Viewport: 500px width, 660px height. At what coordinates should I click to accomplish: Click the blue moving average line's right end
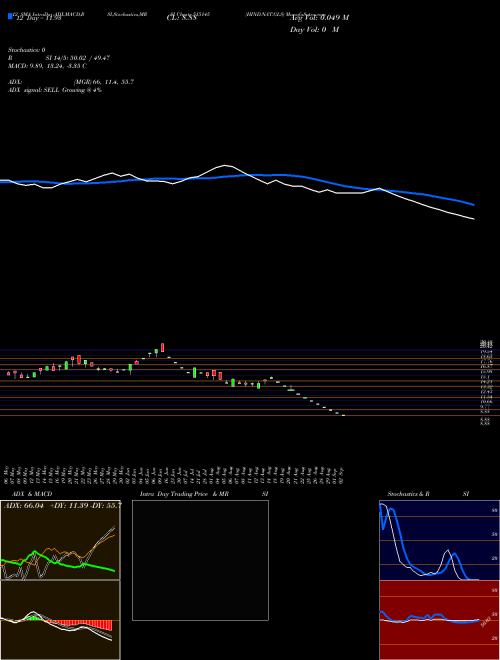pyautogui.click(x=473, y=205)
